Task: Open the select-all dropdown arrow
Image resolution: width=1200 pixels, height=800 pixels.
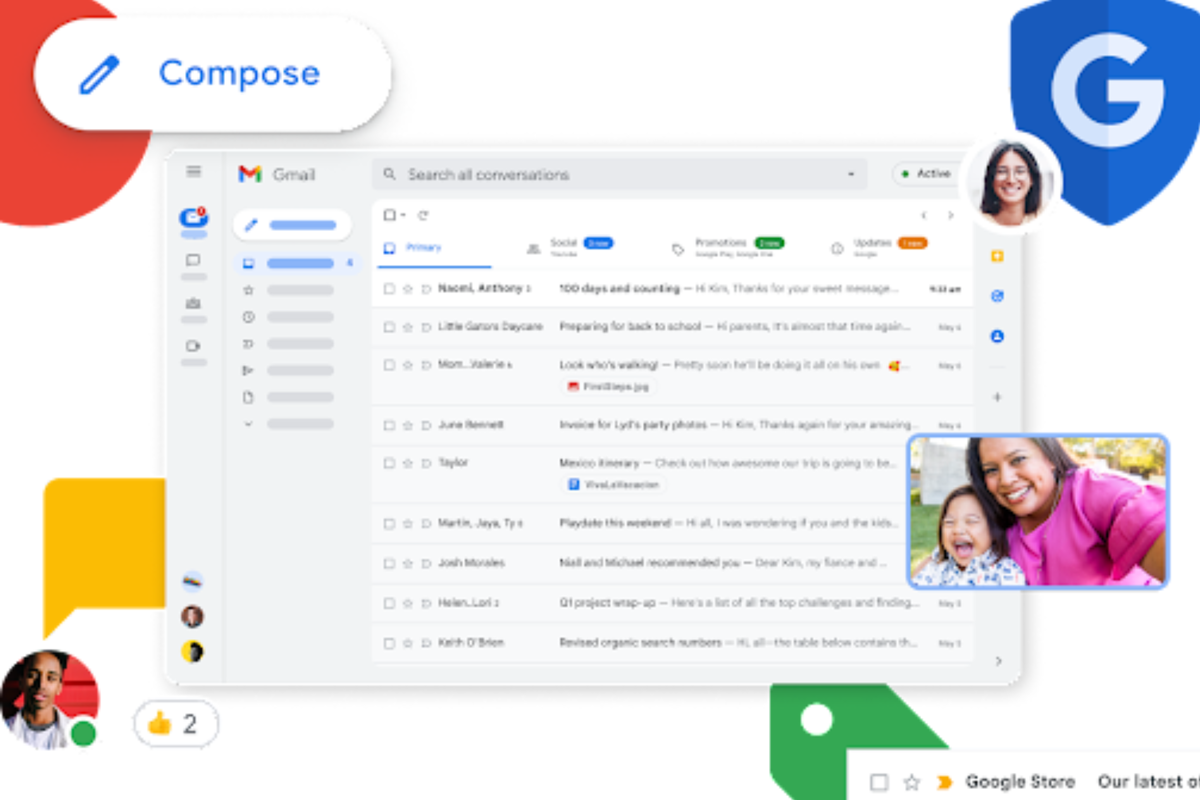Action: (x=403, y=215)
